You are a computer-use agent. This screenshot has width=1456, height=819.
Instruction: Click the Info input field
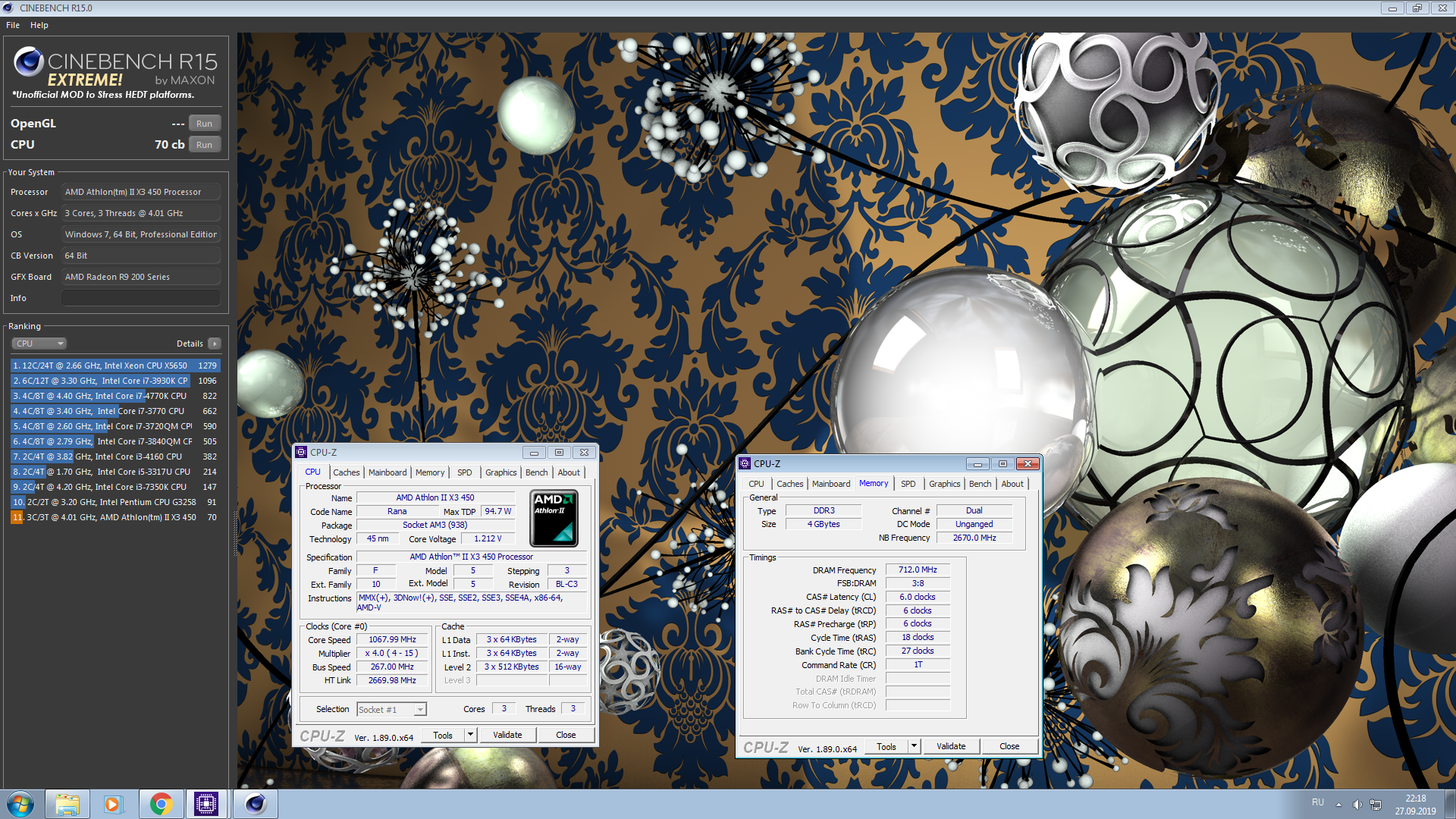pos(141,298)
